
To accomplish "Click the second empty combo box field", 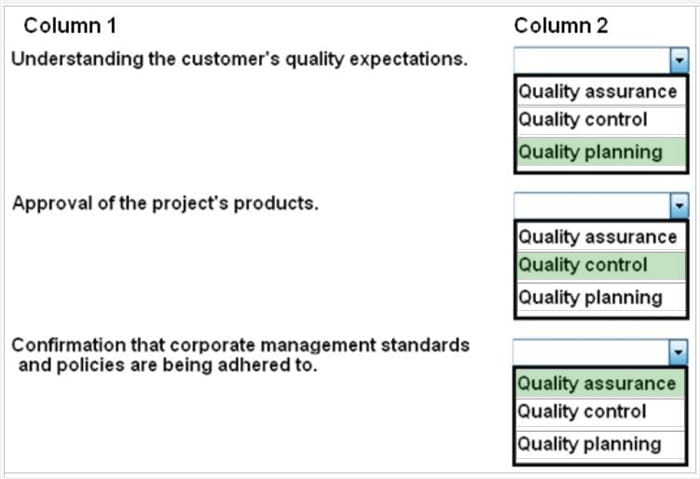I will (x=592, y=205).
